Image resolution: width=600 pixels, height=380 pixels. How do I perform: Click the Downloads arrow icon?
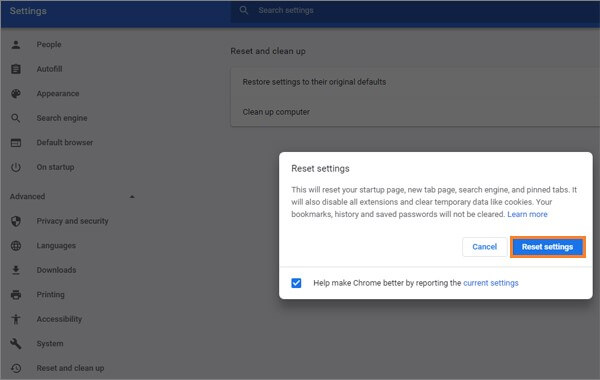click(16, 270)
